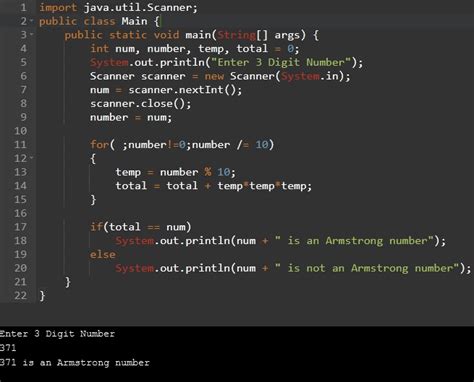Click the console input value 371
This screenshot has width=474, height=382.
coord(8,348)
